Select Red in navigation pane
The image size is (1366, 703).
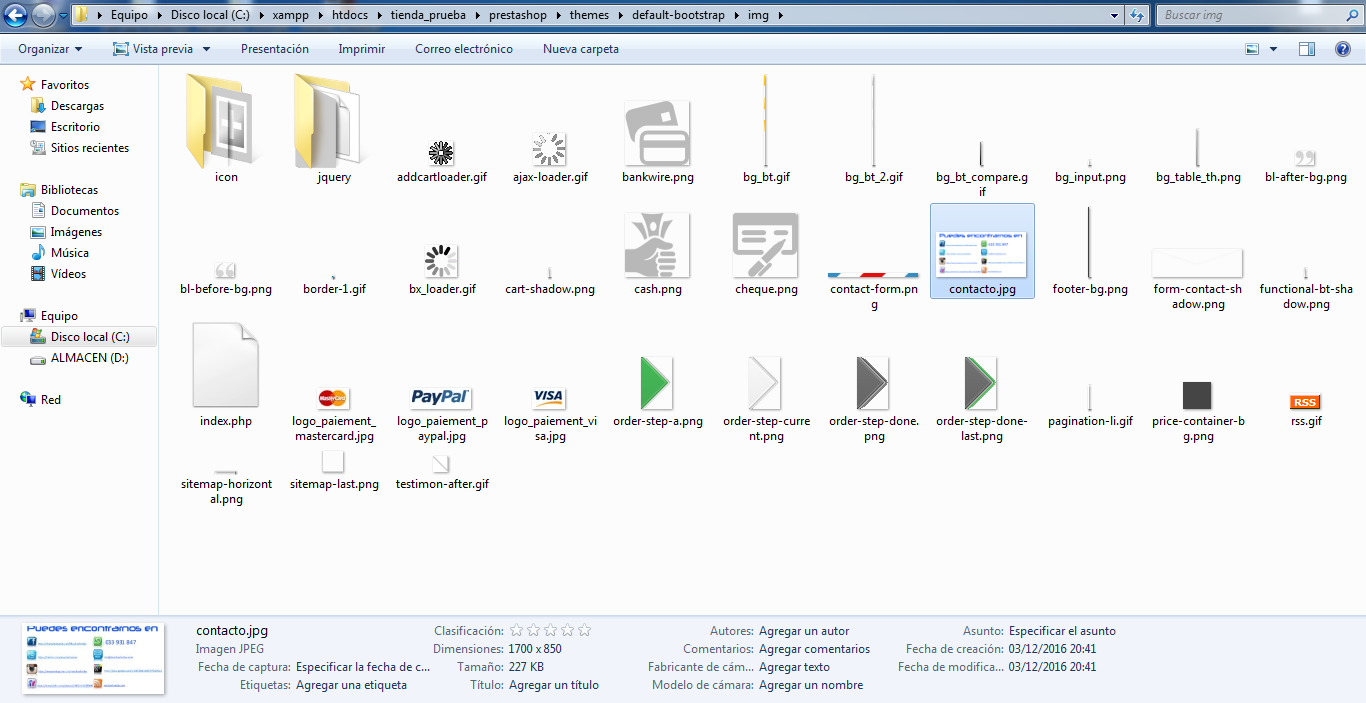coord(50,400)
